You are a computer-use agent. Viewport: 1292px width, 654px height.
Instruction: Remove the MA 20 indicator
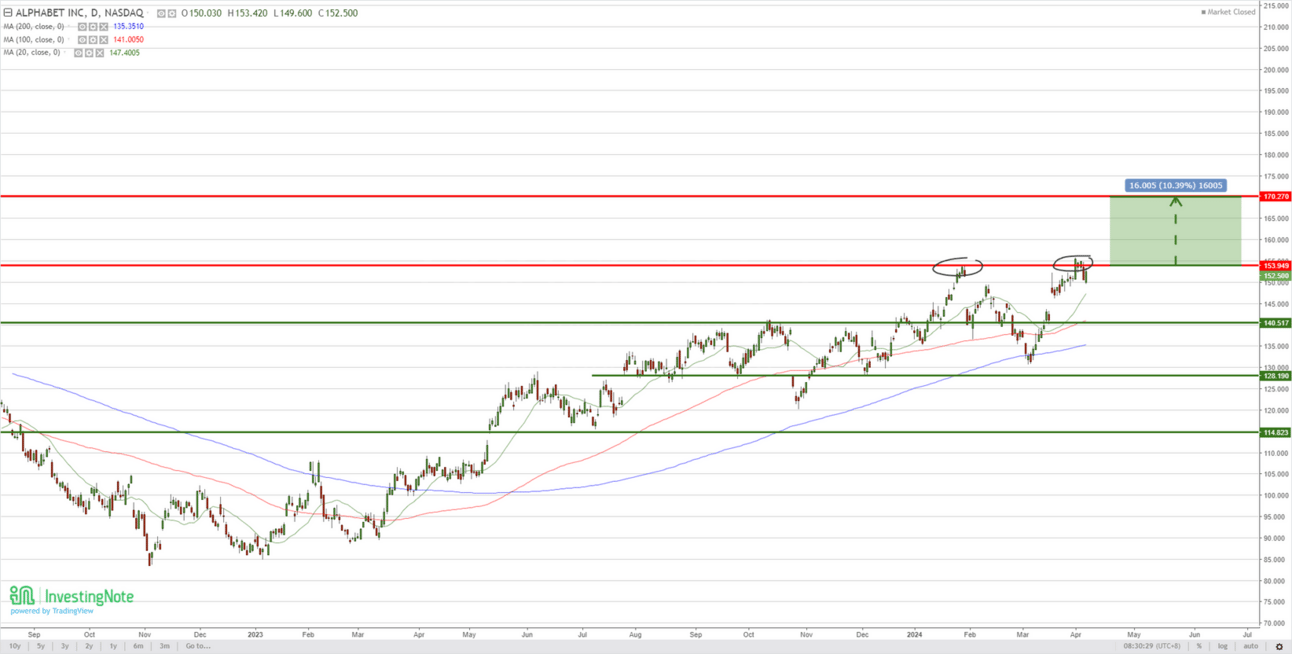[x=100, y=53]
